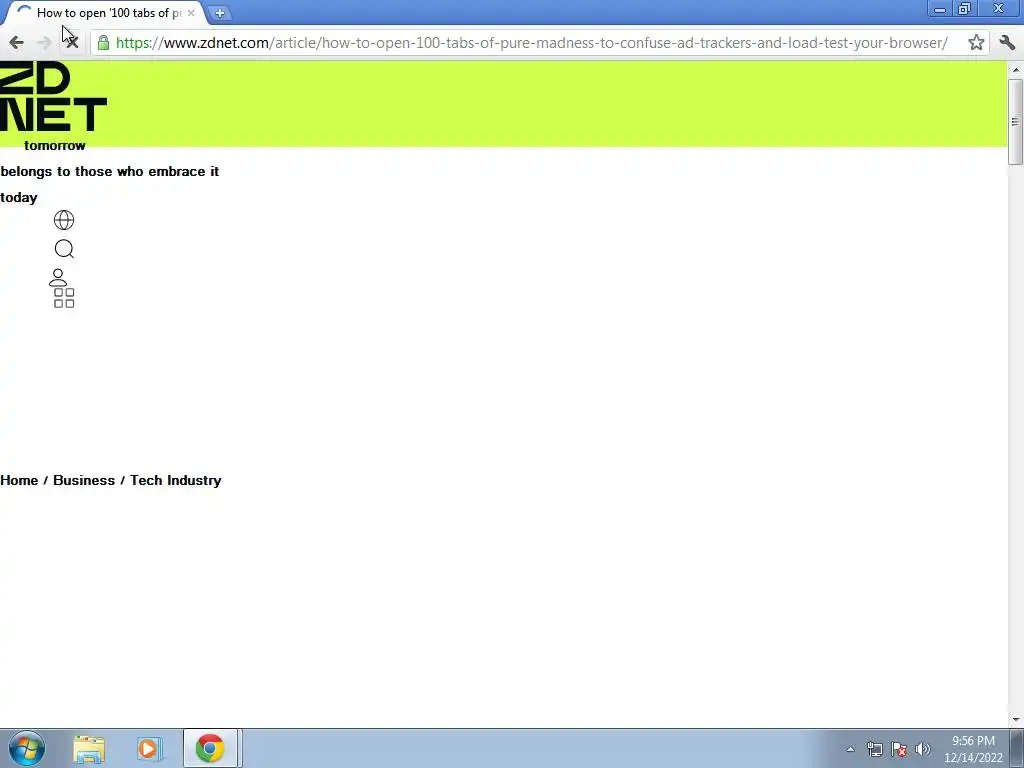Open a new tab with plus button
The height and width of the screenshot is (768, 1024).
click(220, 13)
